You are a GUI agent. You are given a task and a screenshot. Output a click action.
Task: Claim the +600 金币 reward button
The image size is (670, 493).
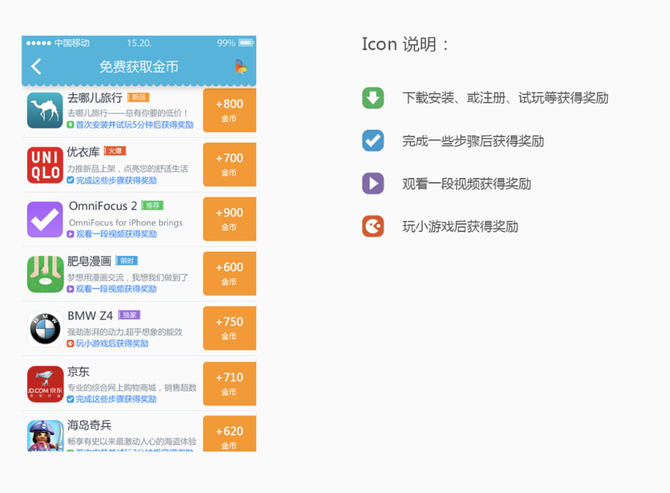(229, 274)
